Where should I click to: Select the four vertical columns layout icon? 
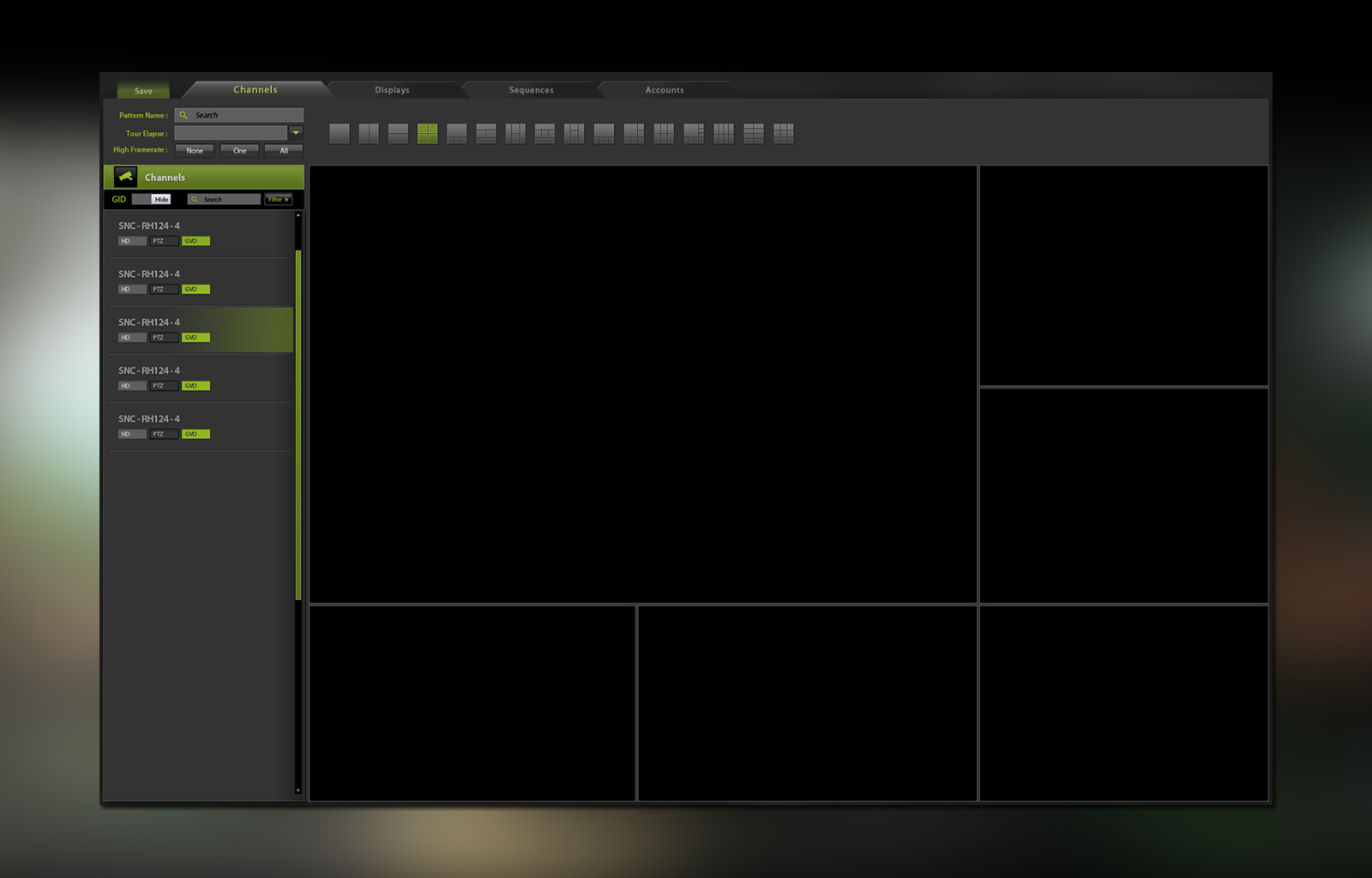tap(724, 134)
